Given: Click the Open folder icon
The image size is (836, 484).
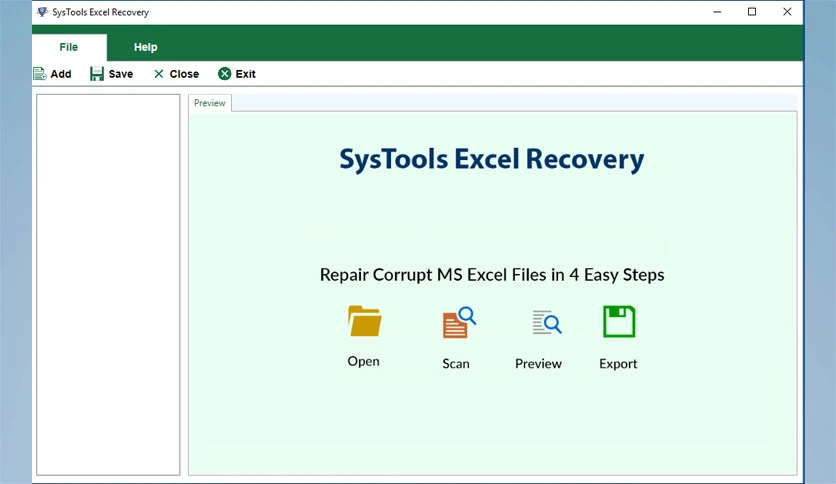Looking at the screenshot, I should click(x=365, y=321).
